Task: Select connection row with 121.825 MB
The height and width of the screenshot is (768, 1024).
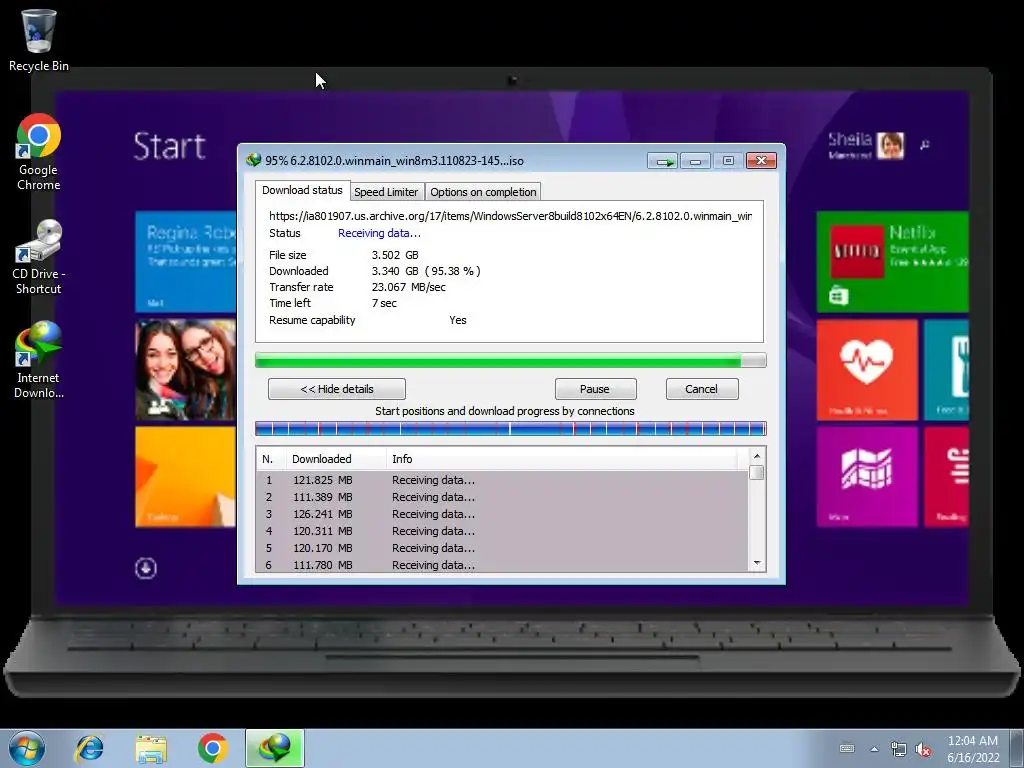Action: point(502,480)
